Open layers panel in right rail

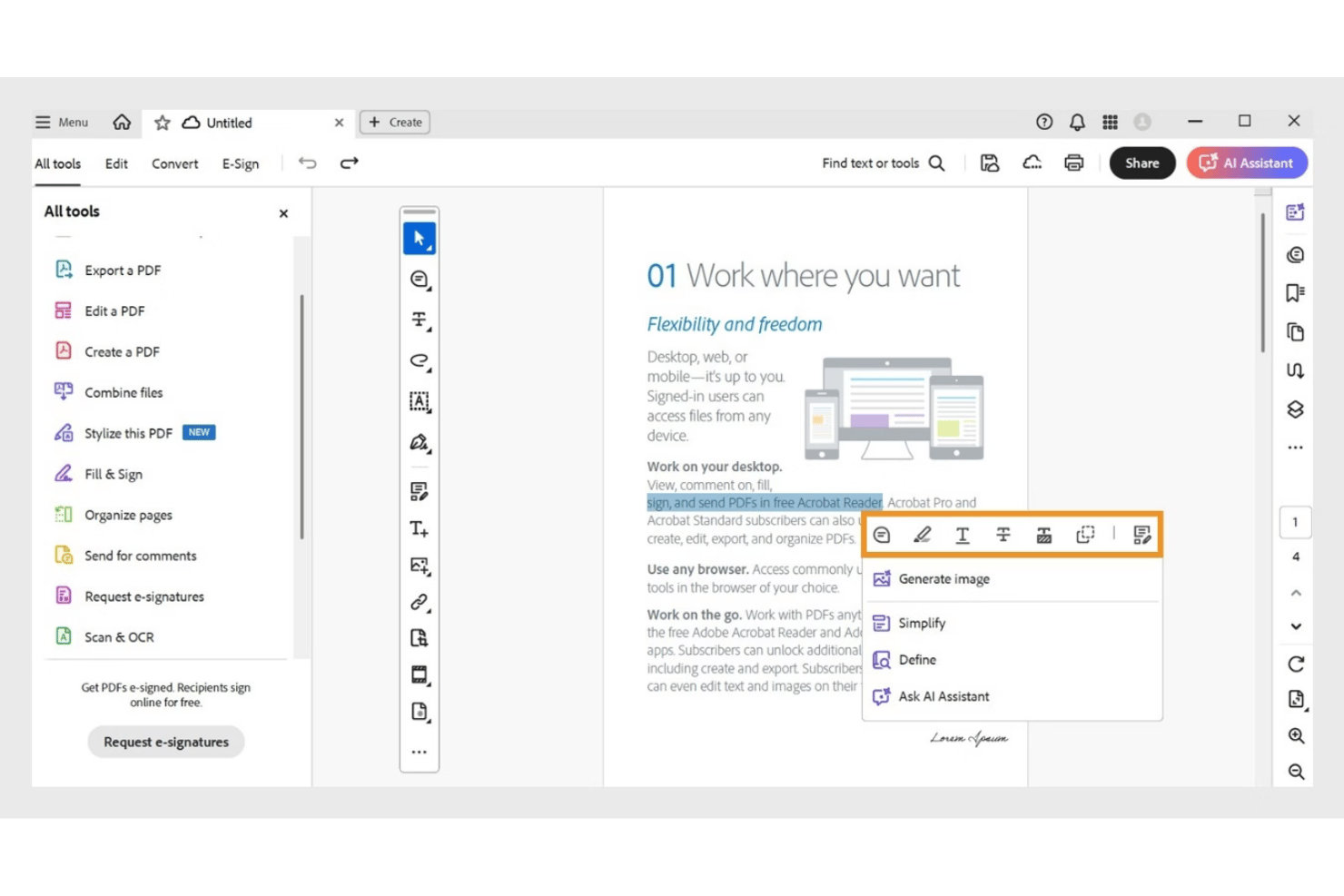[x=1295, y=409]
